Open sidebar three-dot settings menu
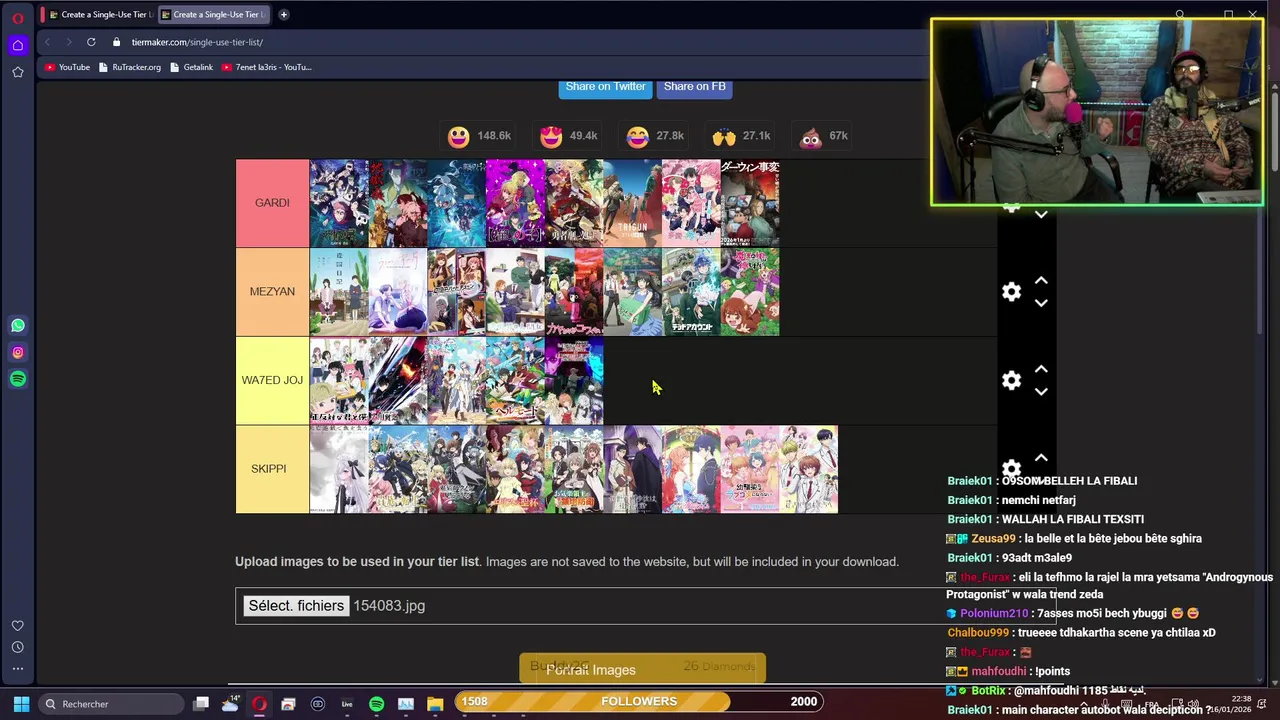 pyautogui.click(x=18, y=668)
